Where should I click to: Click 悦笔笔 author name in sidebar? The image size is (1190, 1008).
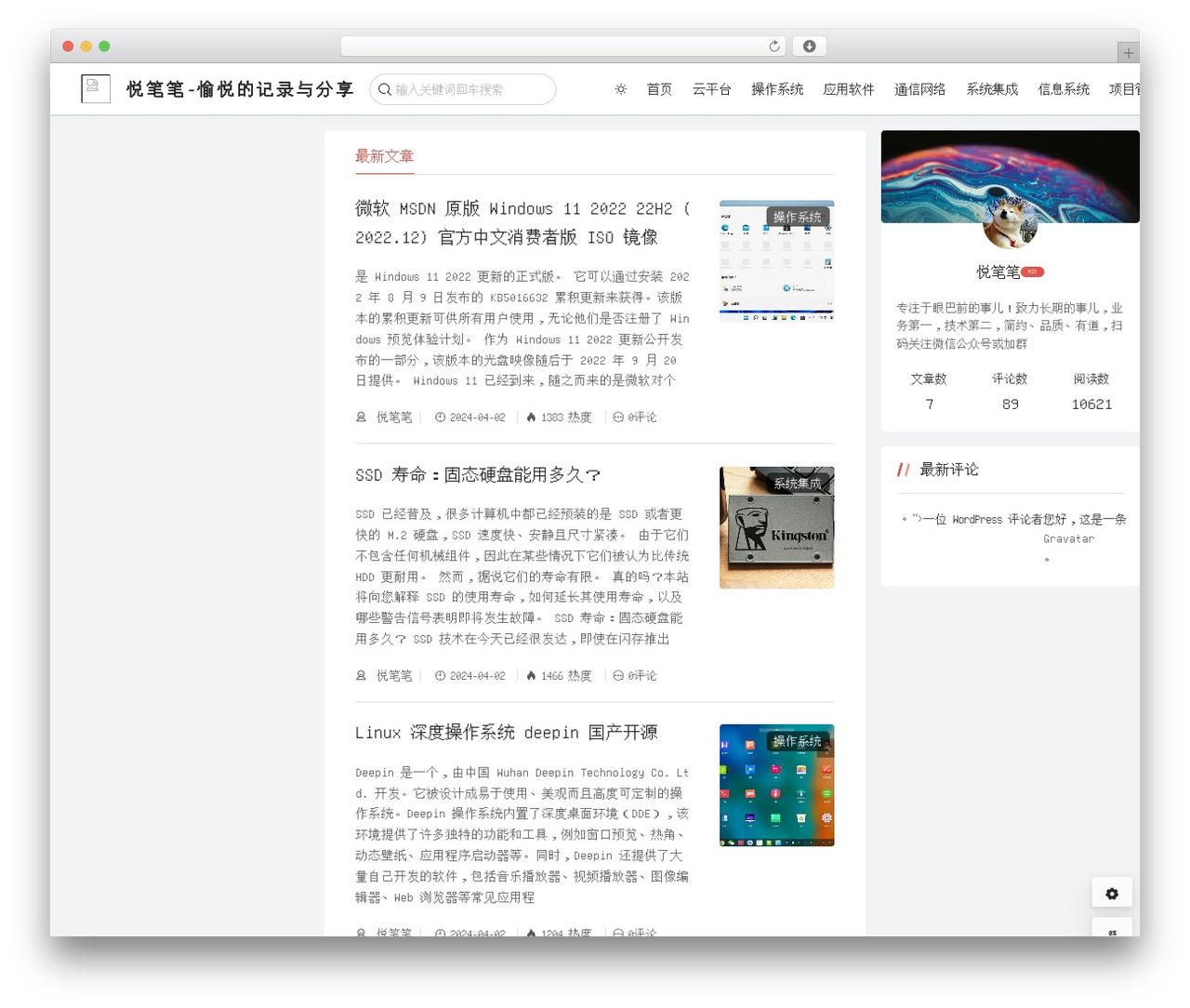point(998,272)
